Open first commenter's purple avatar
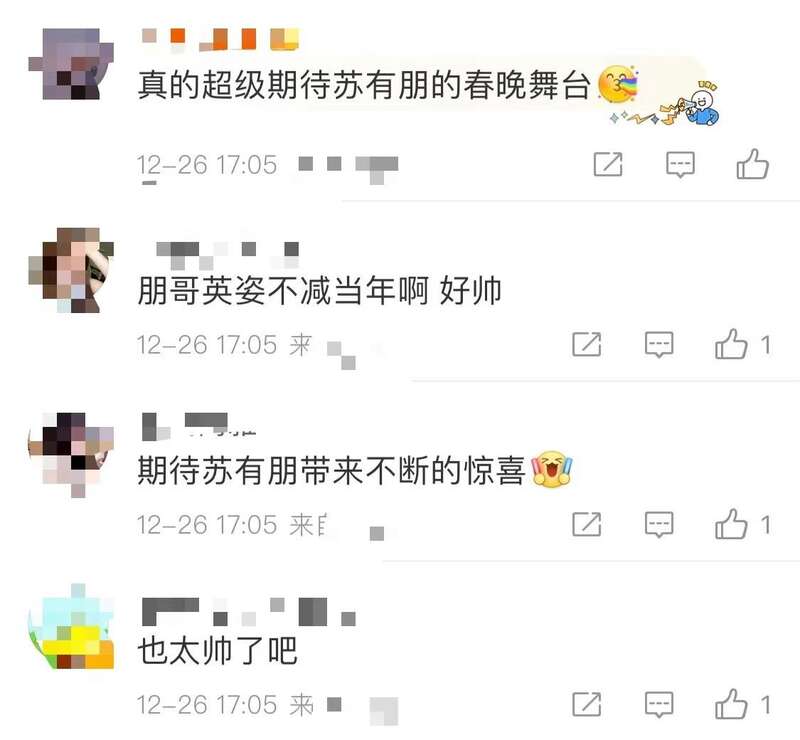The image size is (800, 740). (71, 64)
